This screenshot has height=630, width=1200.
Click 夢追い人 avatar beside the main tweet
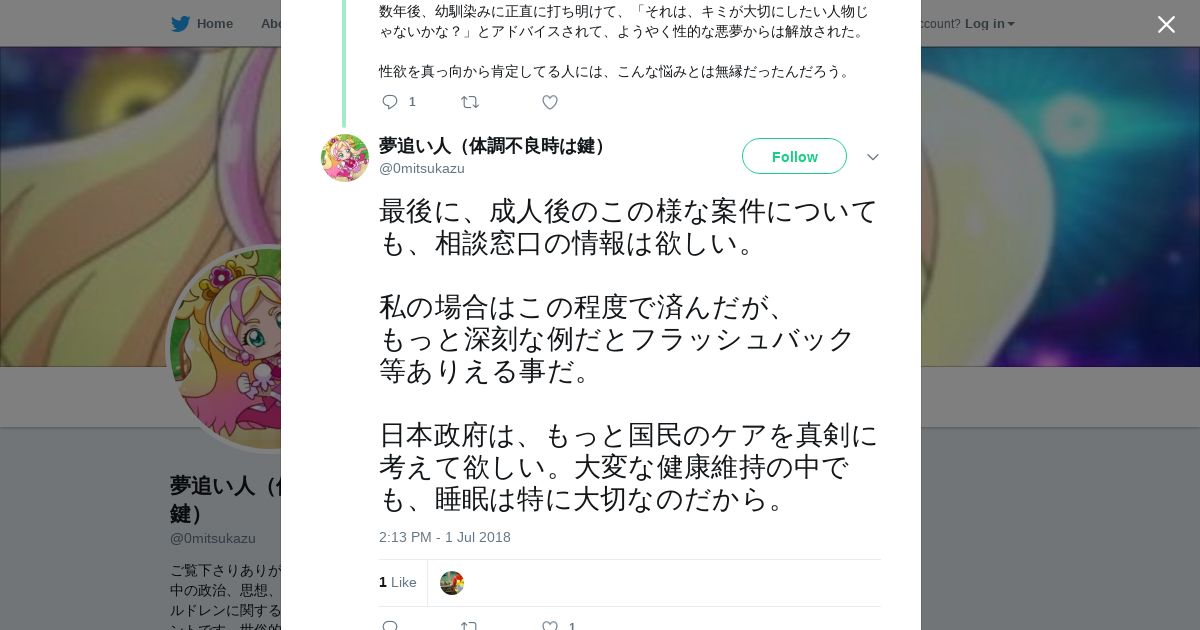pyautogui.click(x=345, y=158)
